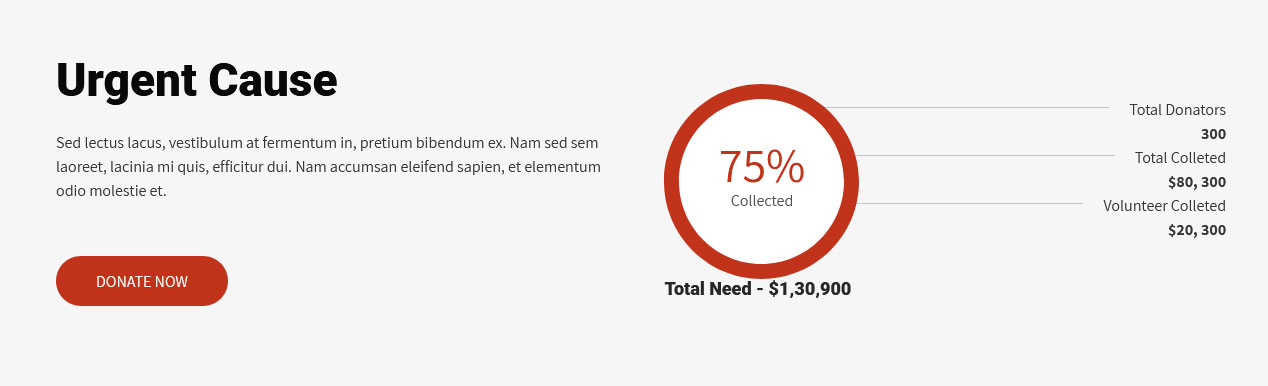Click the $1,30,900 total need figure
This screenshot has height=386, width=1268.
click(x=810, y=289)
